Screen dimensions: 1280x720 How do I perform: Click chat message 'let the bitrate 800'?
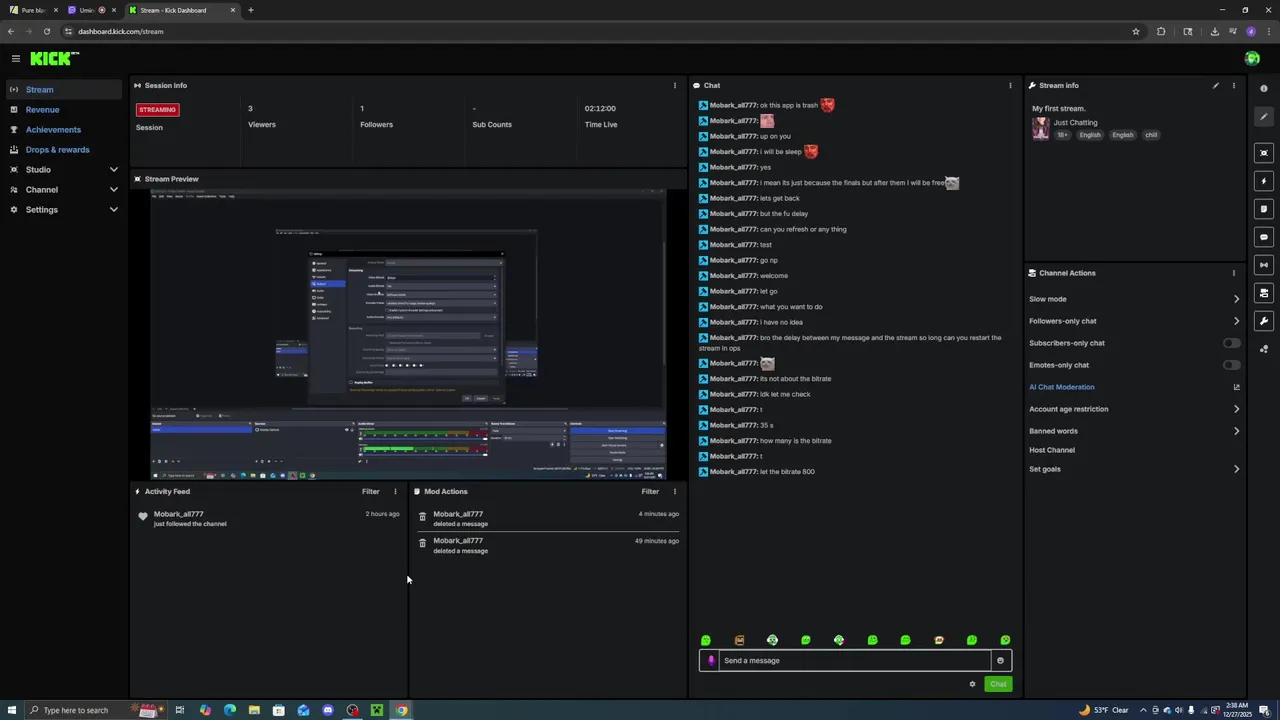point(787,472)
